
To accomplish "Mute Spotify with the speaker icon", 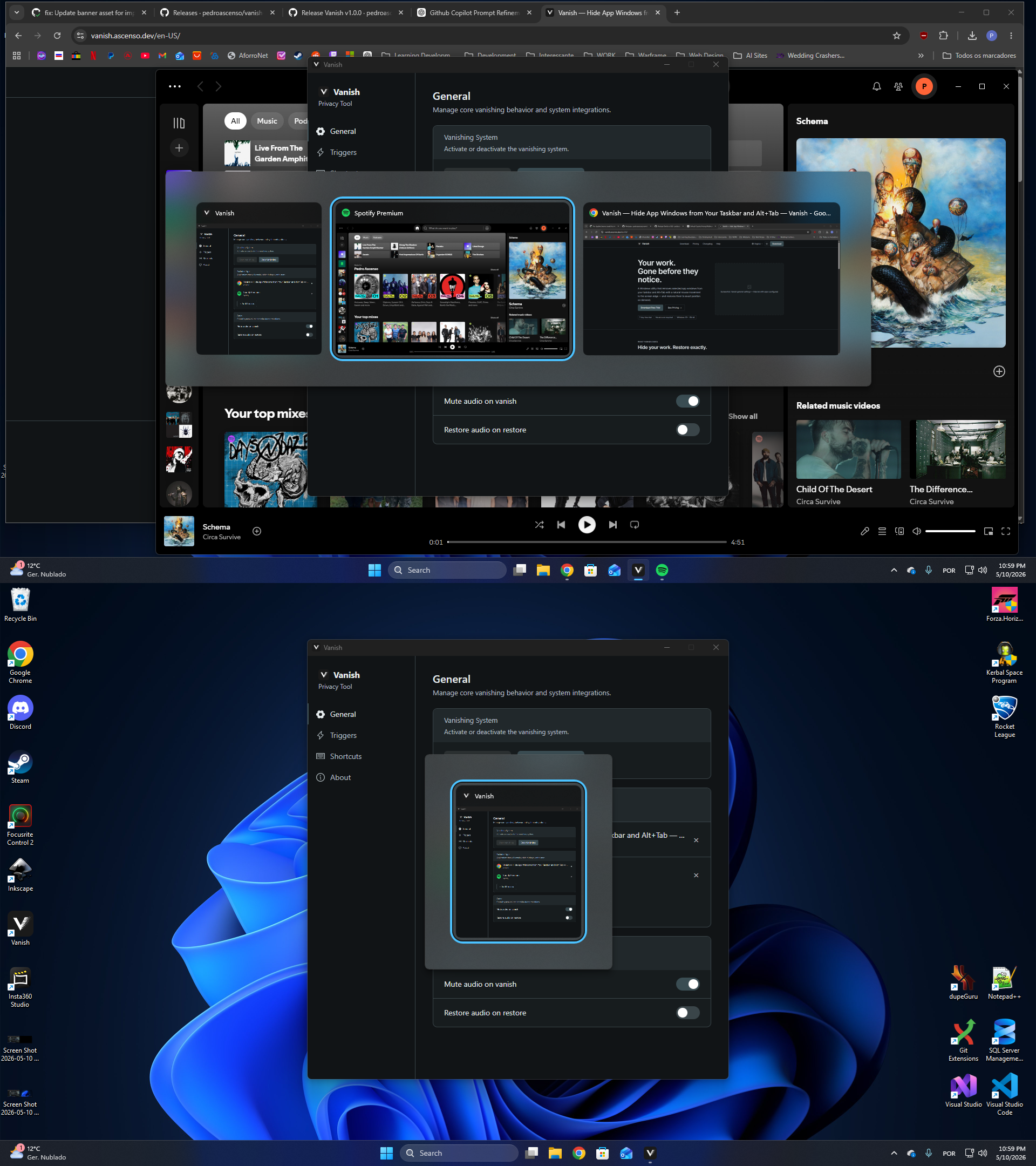I will click(x=916, y=531).
